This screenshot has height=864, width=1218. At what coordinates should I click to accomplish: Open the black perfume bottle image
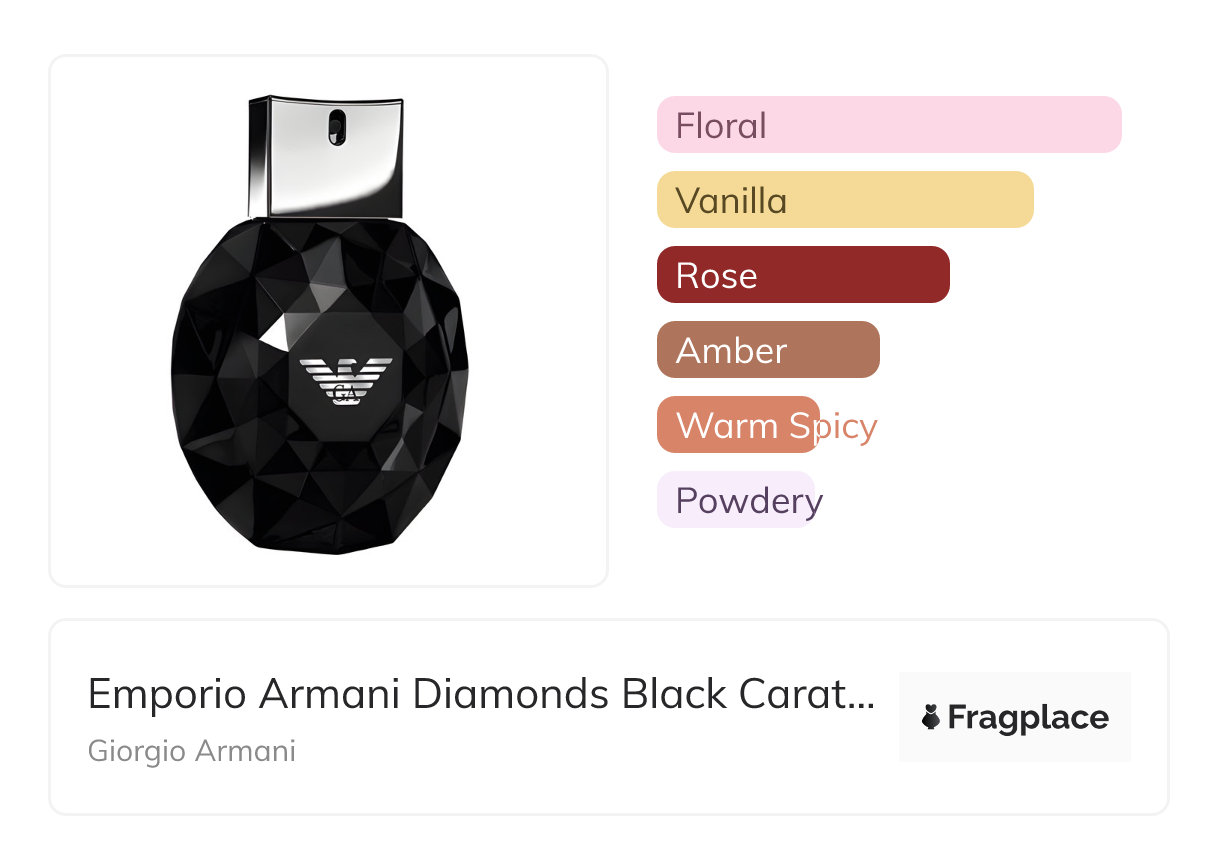[320, 400]
